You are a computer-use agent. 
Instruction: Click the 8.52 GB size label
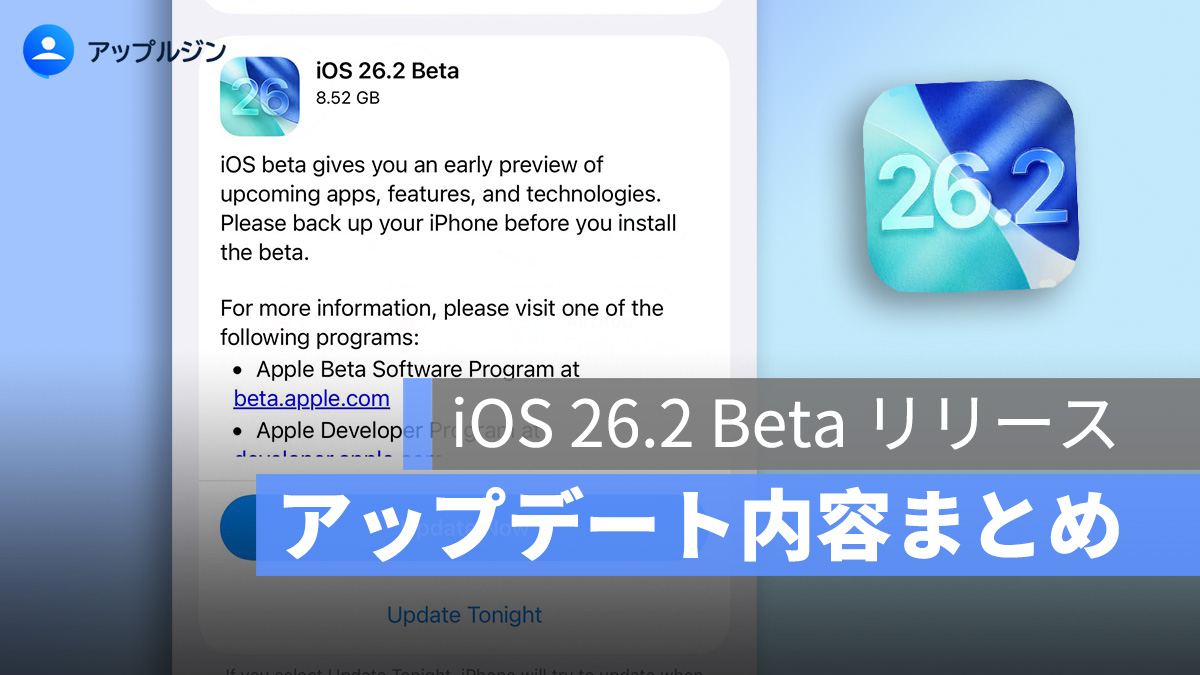coord(347,98)
